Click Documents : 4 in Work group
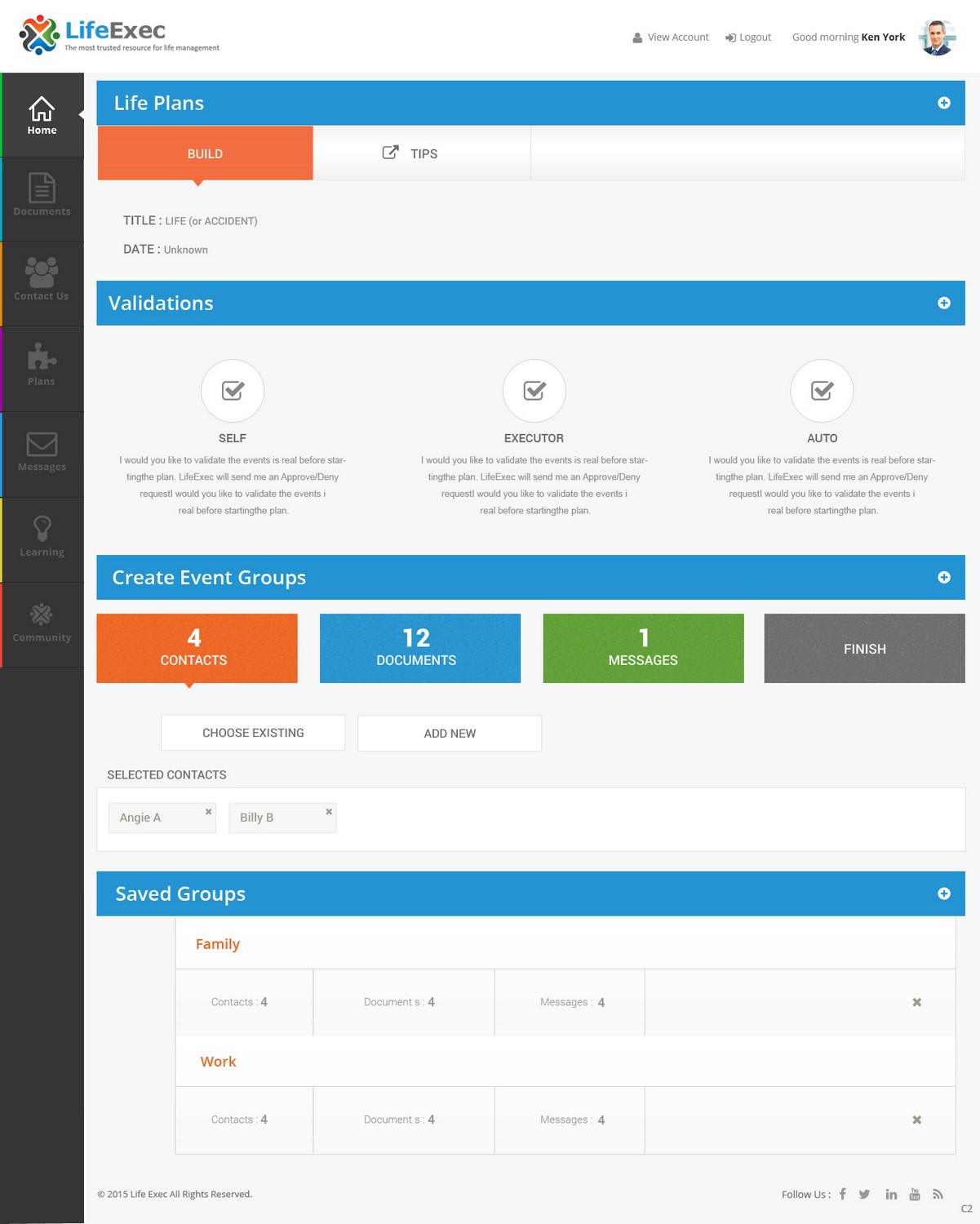The image size is (980, 1224). coord(399,1120)
